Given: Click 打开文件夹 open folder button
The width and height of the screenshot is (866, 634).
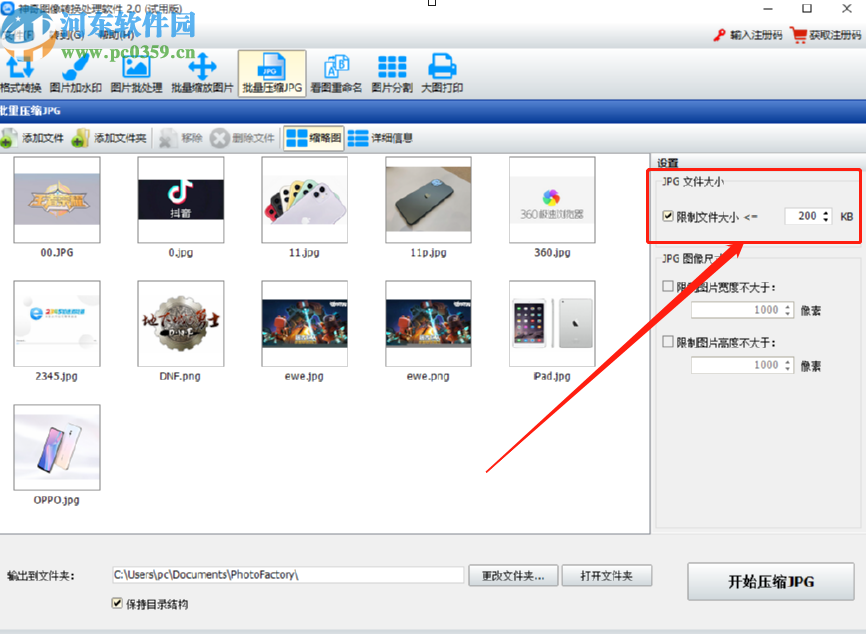Looking at the screenshot, I should point(606,575).
